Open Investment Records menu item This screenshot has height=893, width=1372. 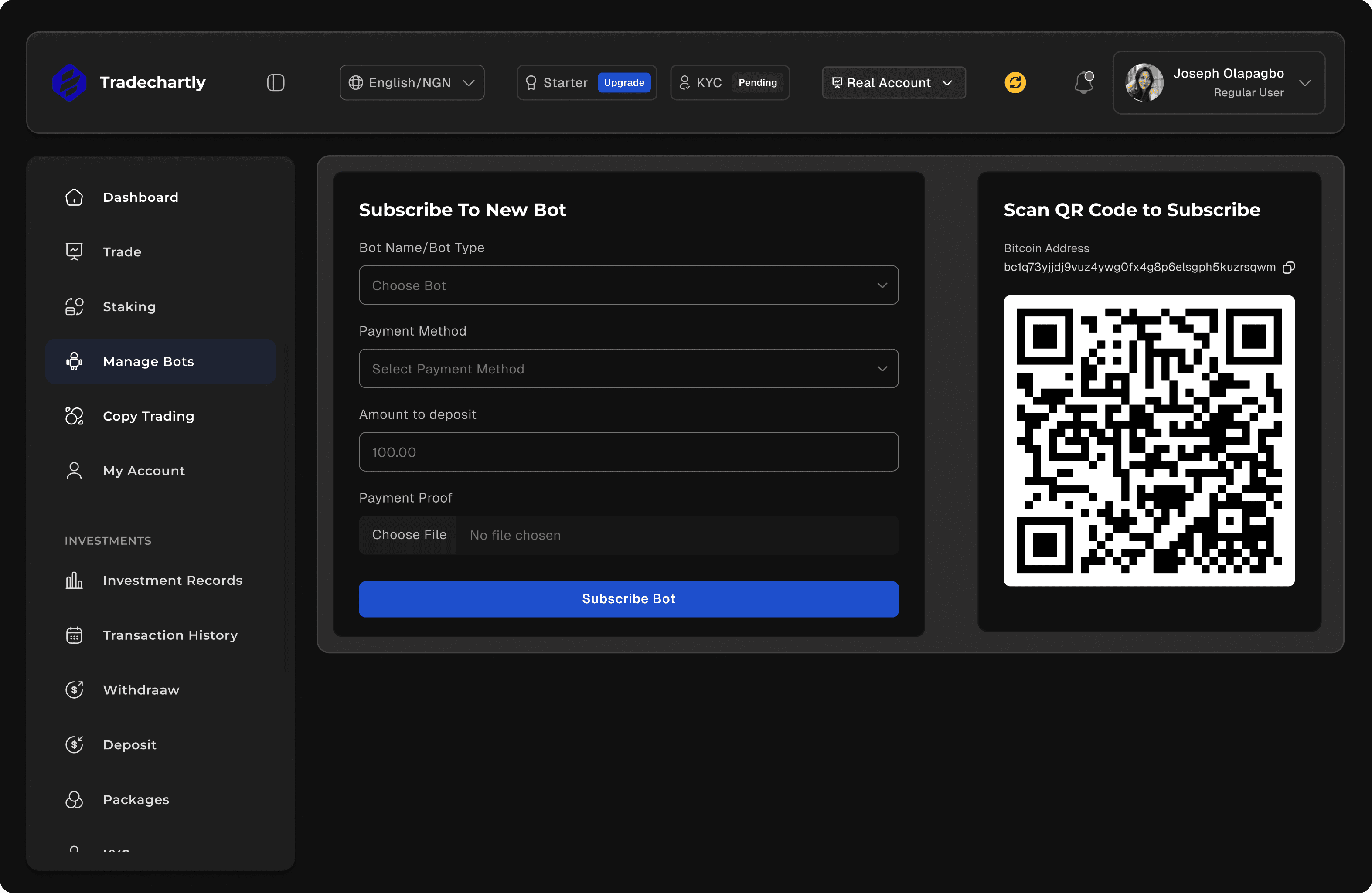(x=172, y=580)
